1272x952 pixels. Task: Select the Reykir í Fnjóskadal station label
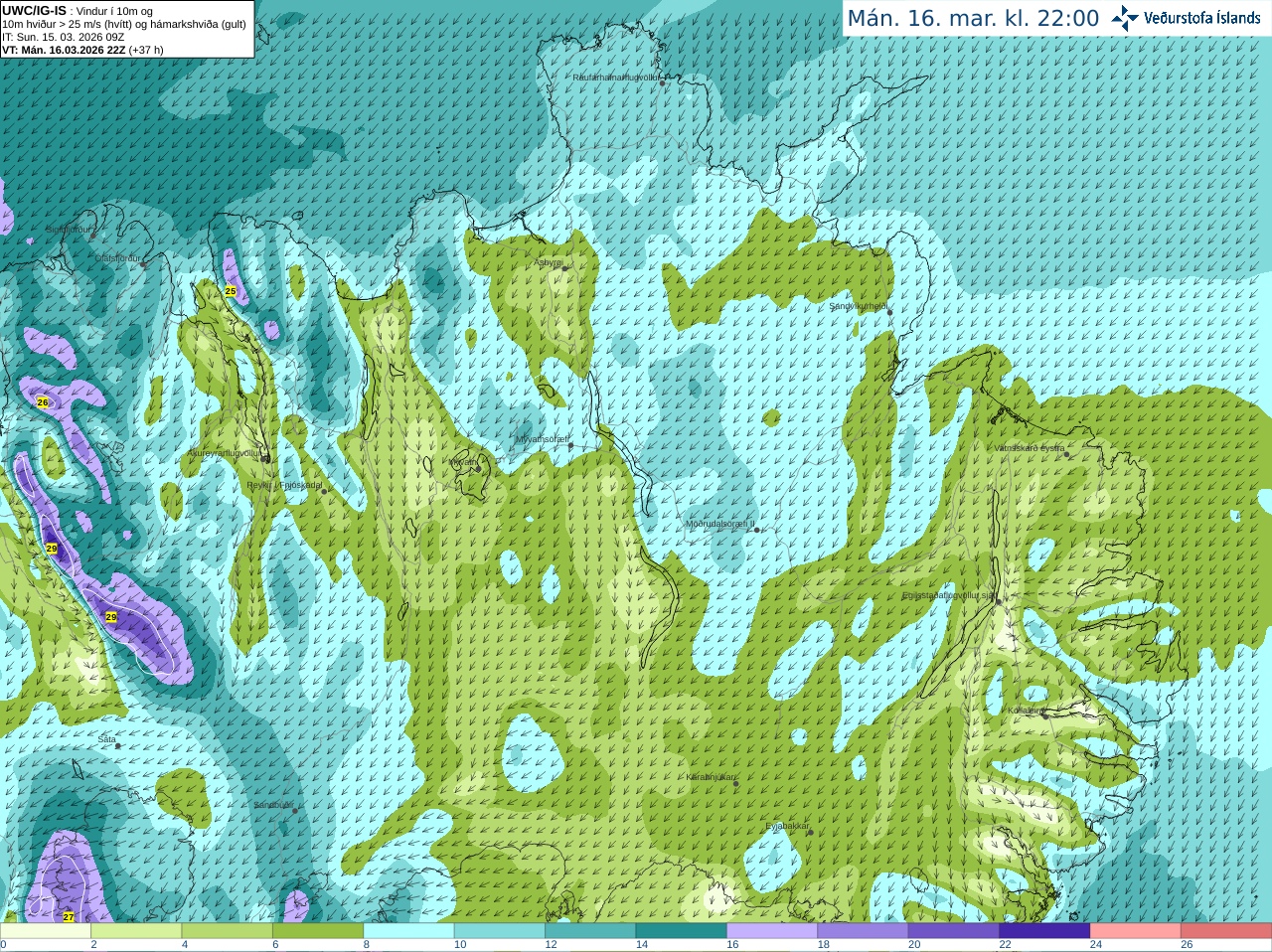[284, 485]
